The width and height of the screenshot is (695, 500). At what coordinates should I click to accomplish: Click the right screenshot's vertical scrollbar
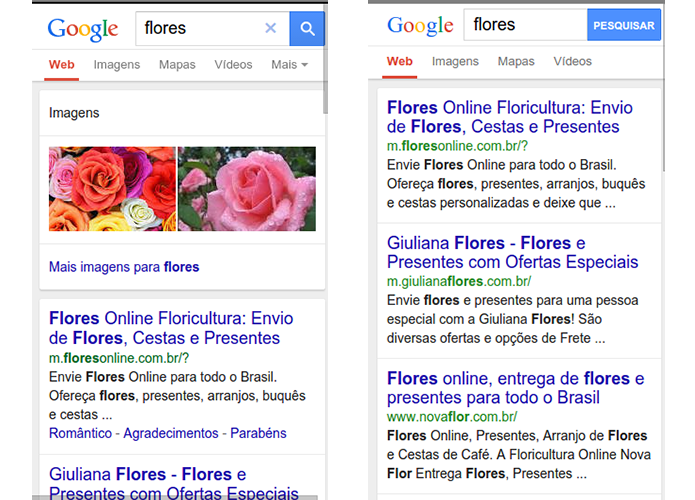(x=663, y=86)
